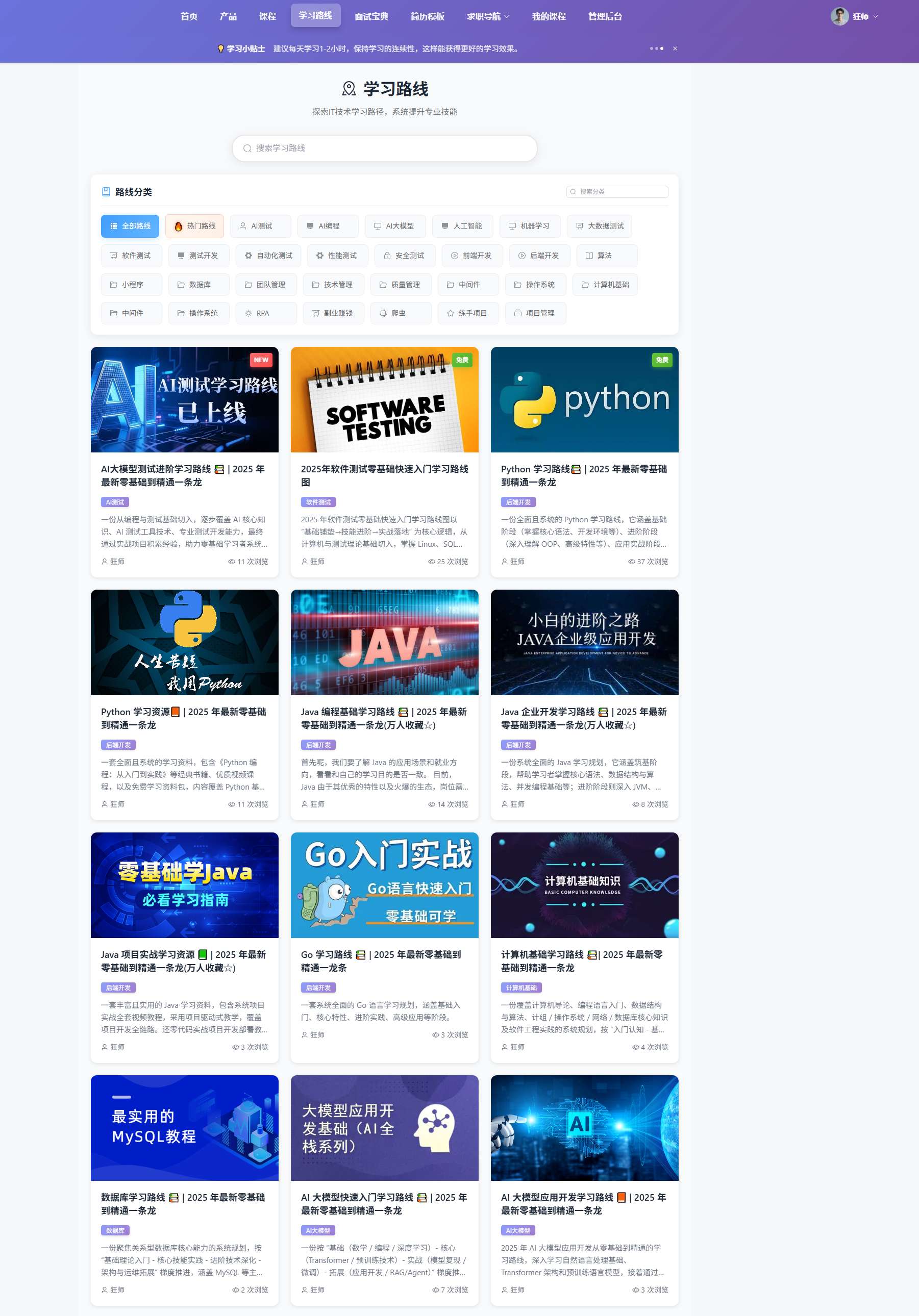Click the user avatar picture in header
The width and height of the screenshot is (919, 1316).
tap(839, 17)
